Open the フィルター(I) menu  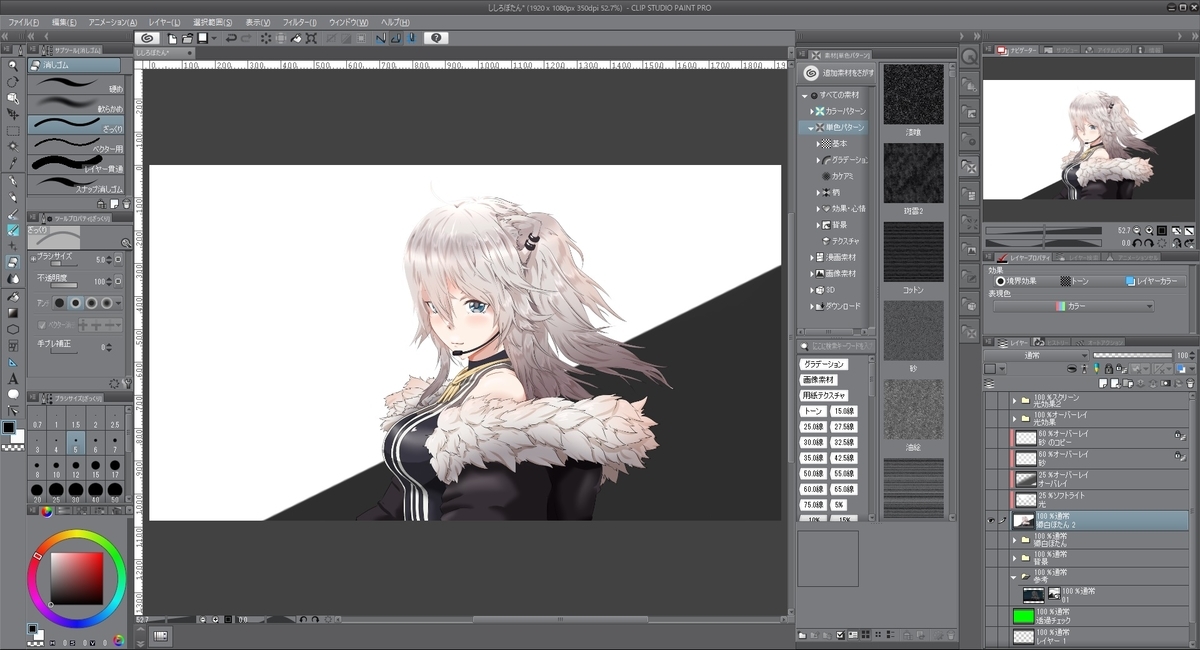(x=299, y=22)
